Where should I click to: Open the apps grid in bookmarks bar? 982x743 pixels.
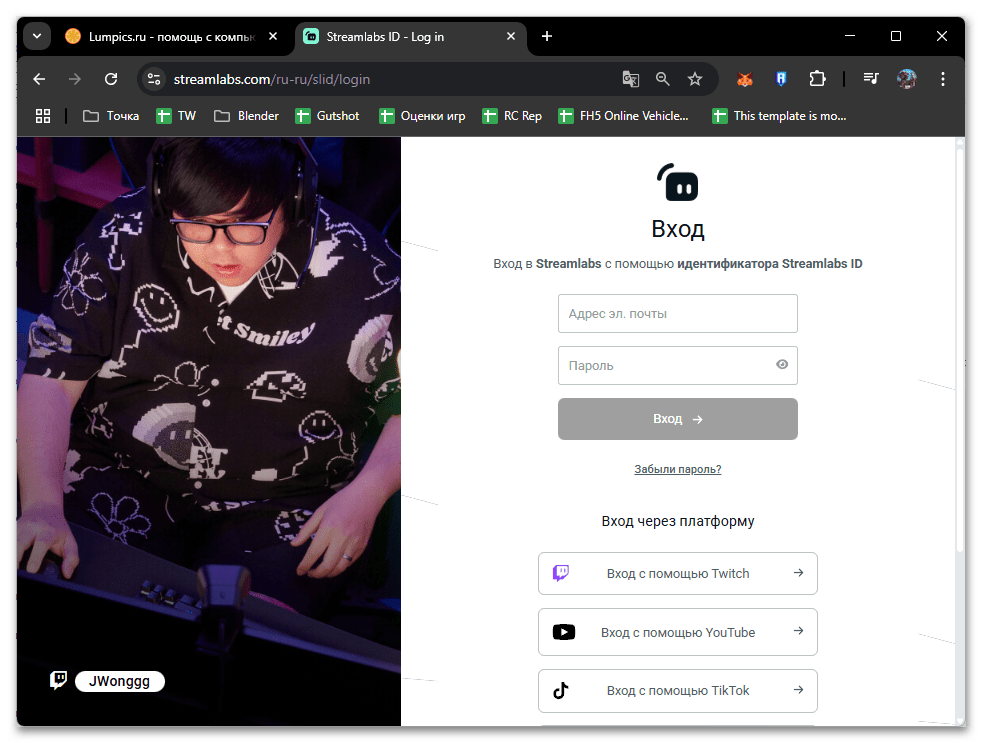point(43,116)
